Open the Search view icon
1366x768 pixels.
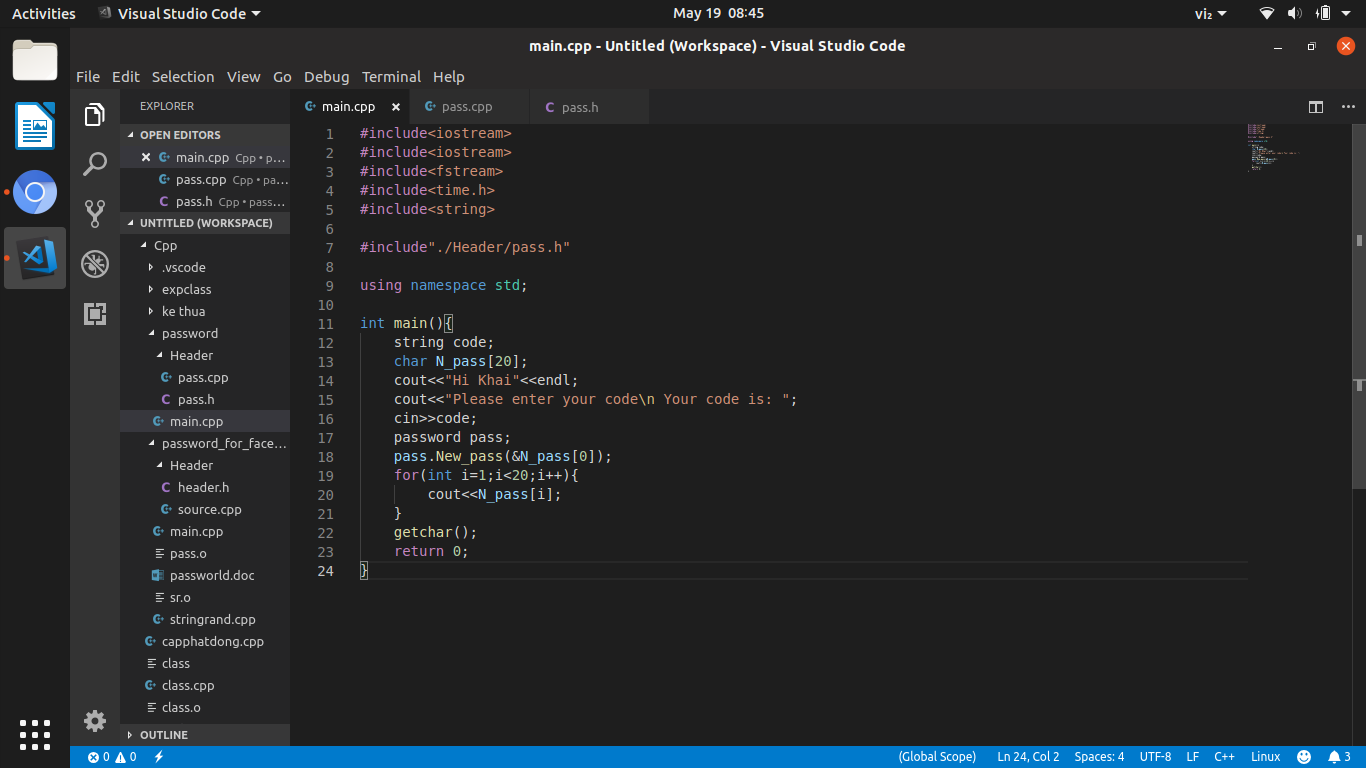pos(95,164)
